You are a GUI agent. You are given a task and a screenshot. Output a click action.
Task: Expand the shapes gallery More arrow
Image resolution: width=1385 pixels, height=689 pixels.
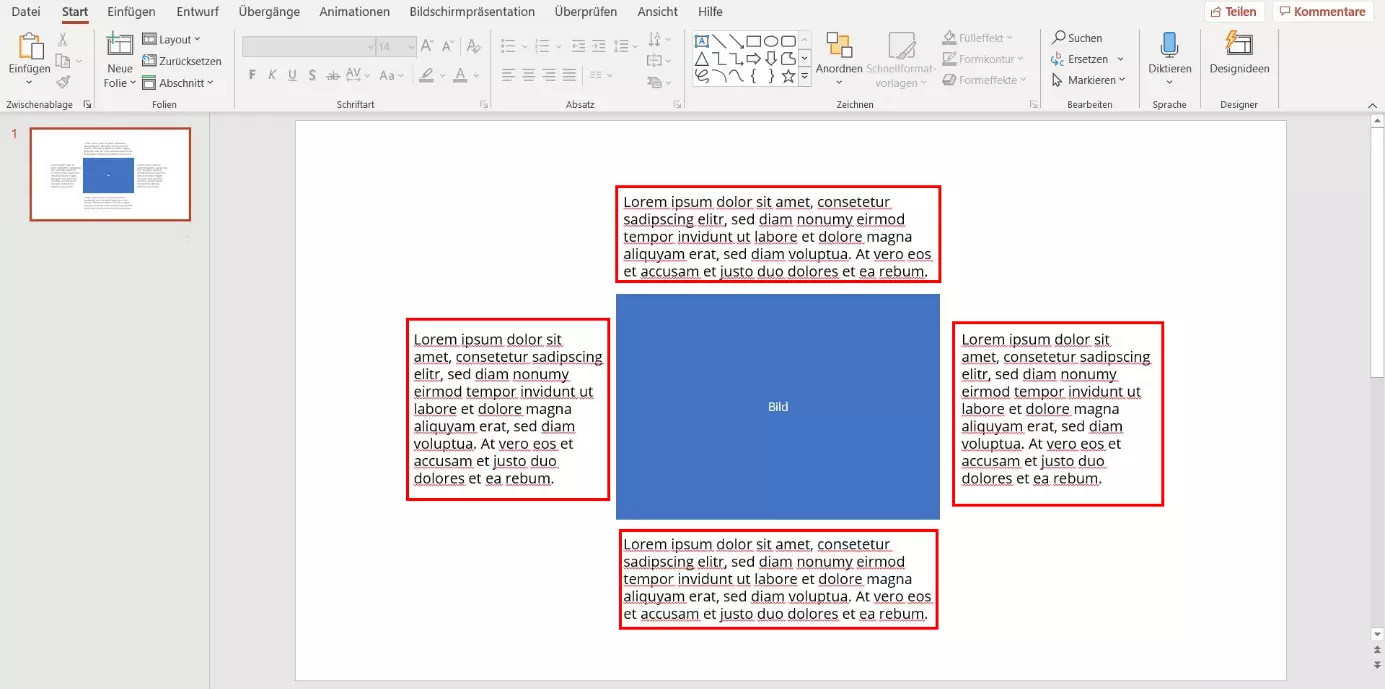[805, 76]
